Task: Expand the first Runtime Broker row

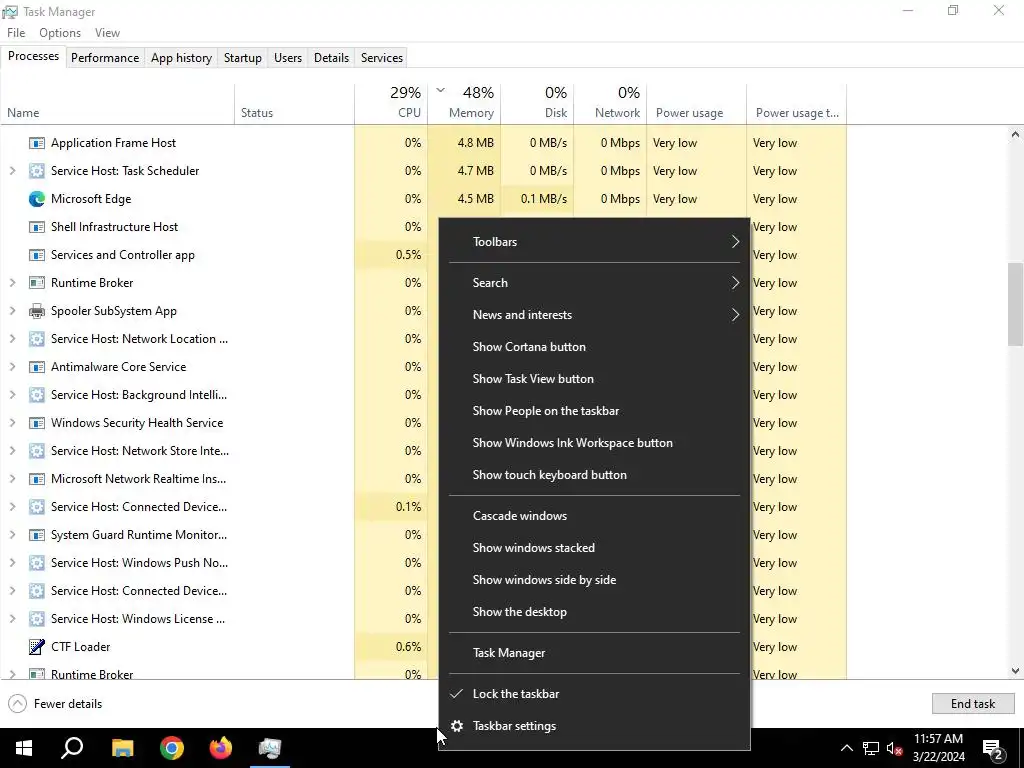Action: tap(12, 283)
